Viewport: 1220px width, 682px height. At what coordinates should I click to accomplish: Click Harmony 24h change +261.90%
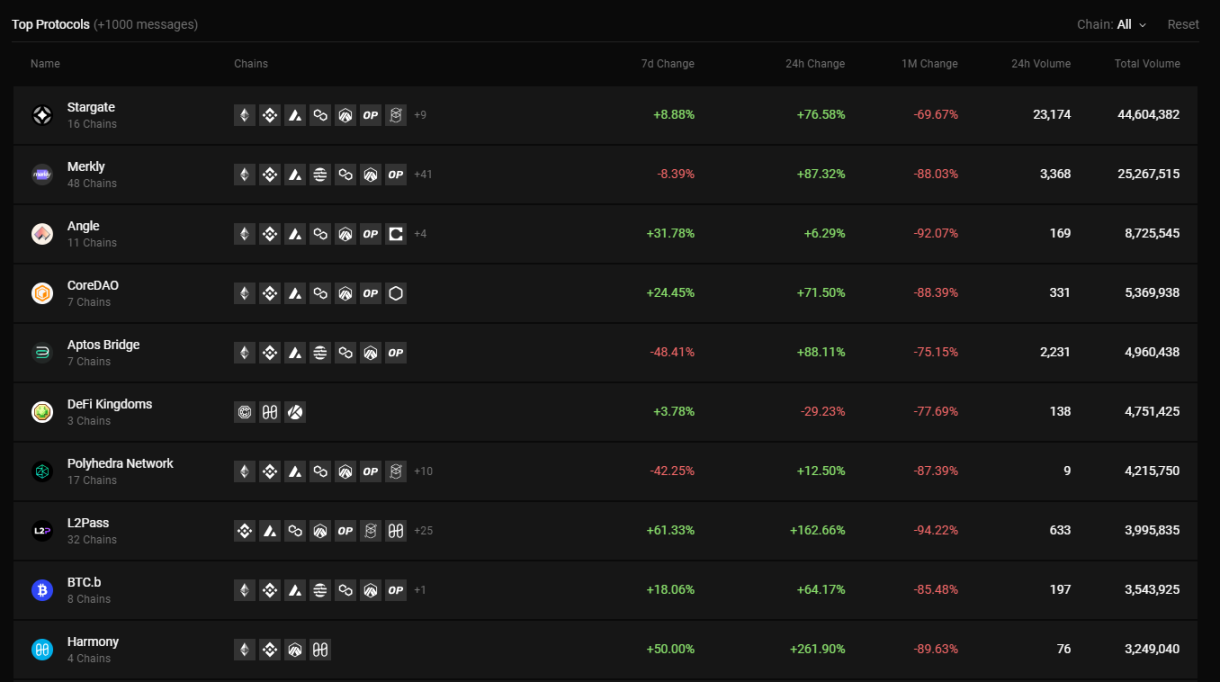pyautogui.click(x=817, y=649)
